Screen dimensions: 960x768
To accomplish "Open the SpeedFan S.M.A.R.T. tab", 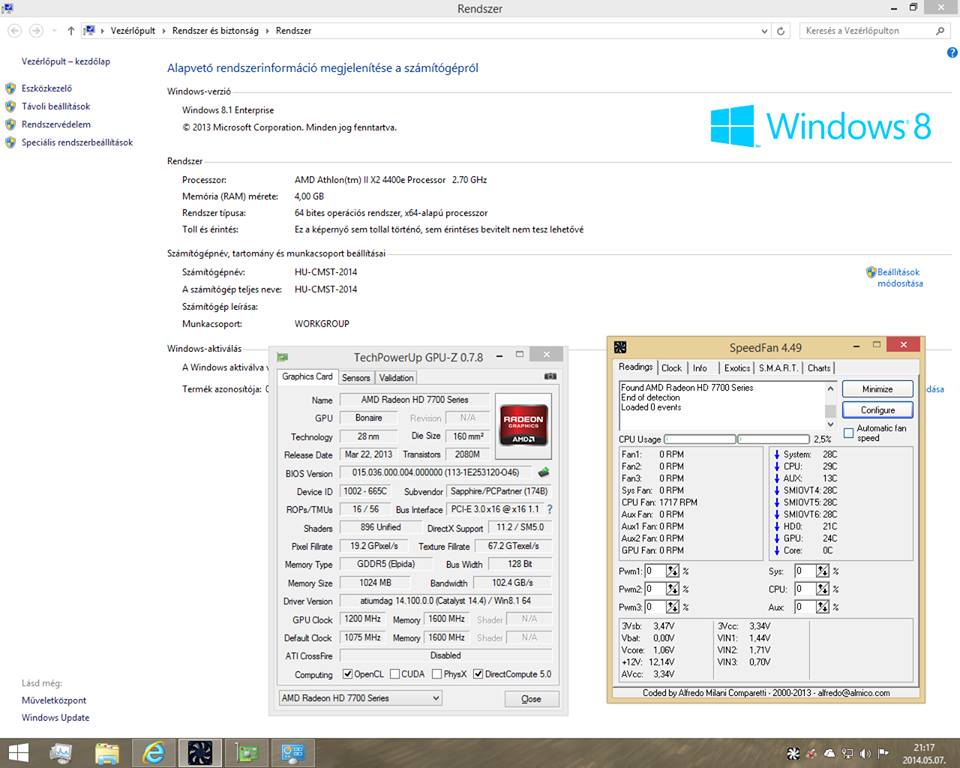I will 778,367.
